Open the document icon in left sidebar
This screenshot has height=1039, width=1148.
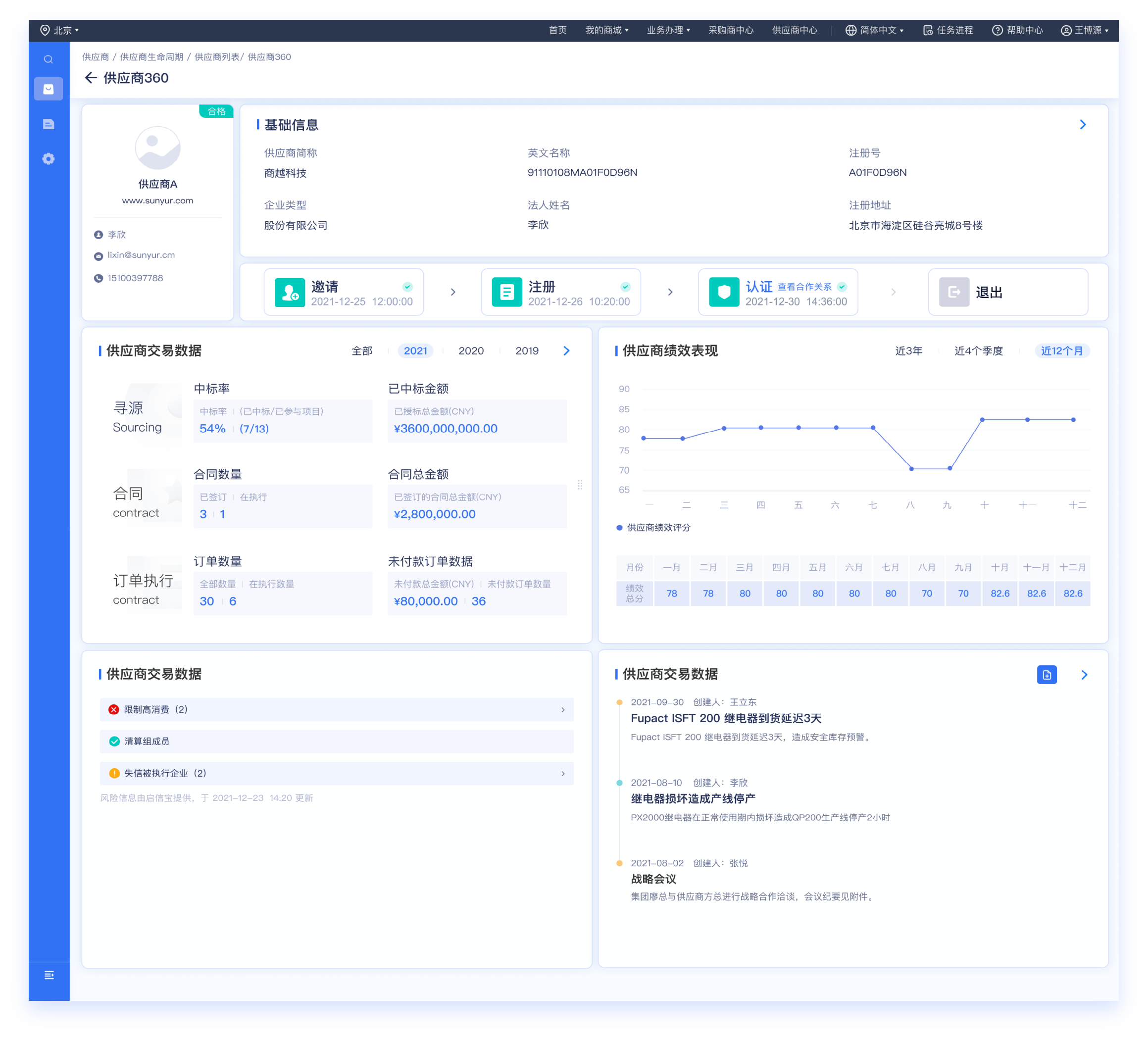coord(49,124)
